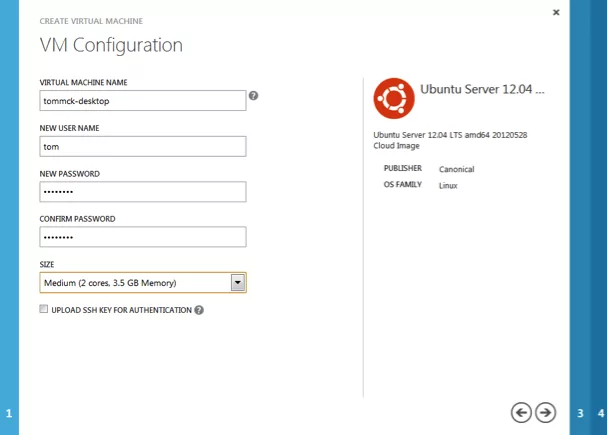The height and width of the screenshot is (435, 608).
Task: Select the Confirm Password field
Action: (x=143, y=237)
